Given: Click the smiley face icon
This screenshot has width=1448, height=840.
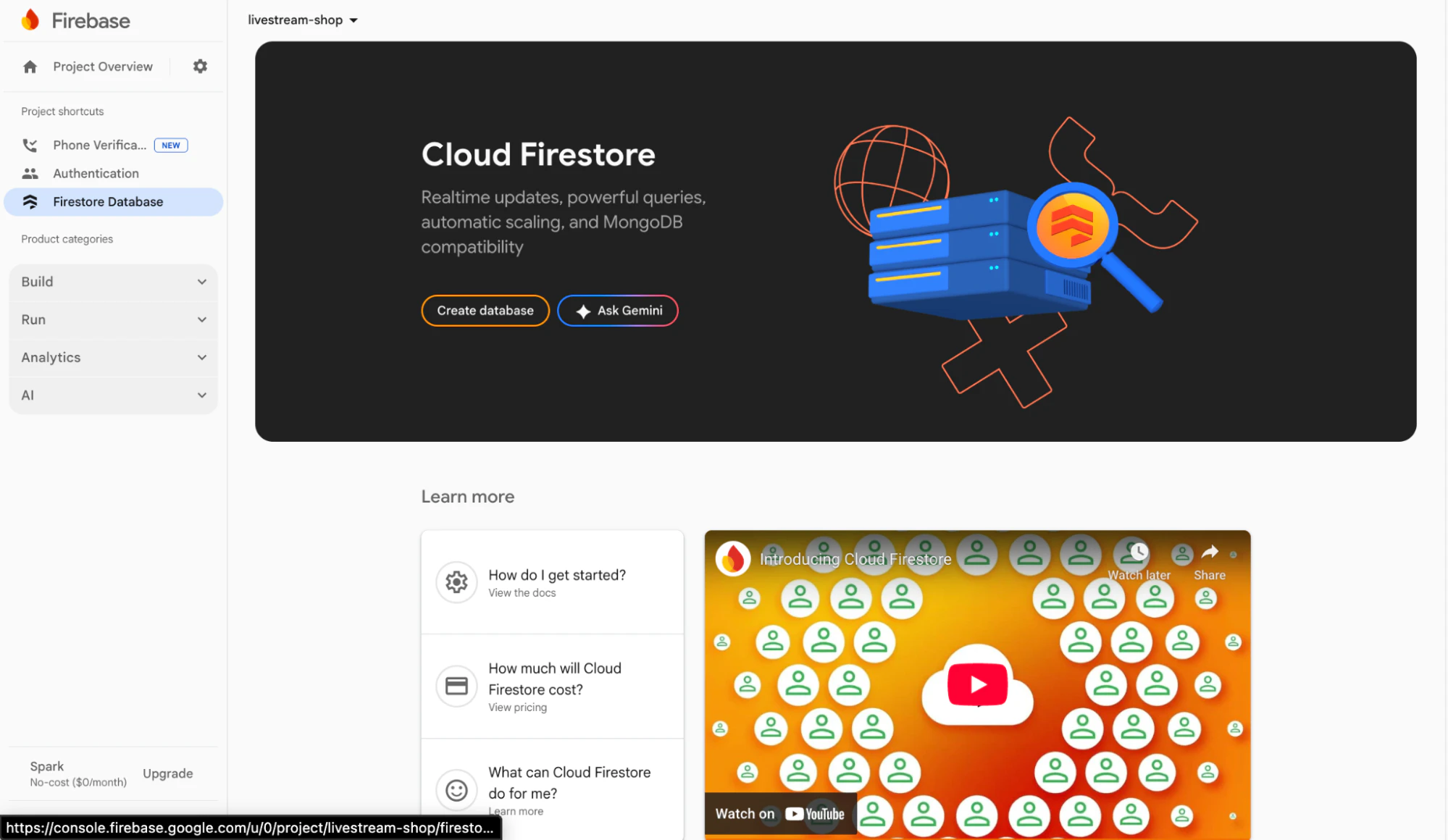Looking at the screenshot, I should pyautogui.click(x=456, y=790).
